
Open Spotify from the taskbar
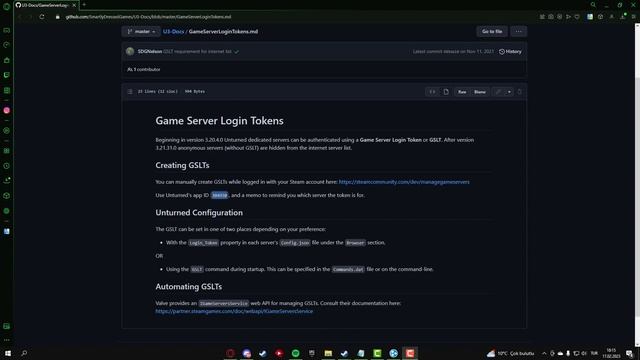tap(296, 353)
